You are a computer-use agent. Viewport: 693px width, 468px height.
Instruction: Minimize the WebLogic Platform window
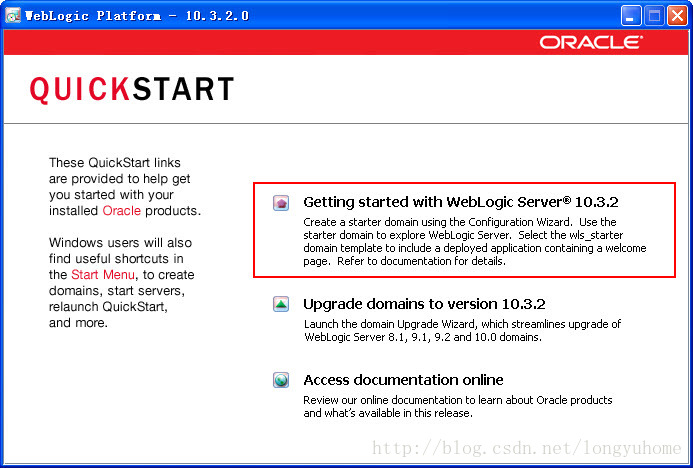[x=631, y=16]
